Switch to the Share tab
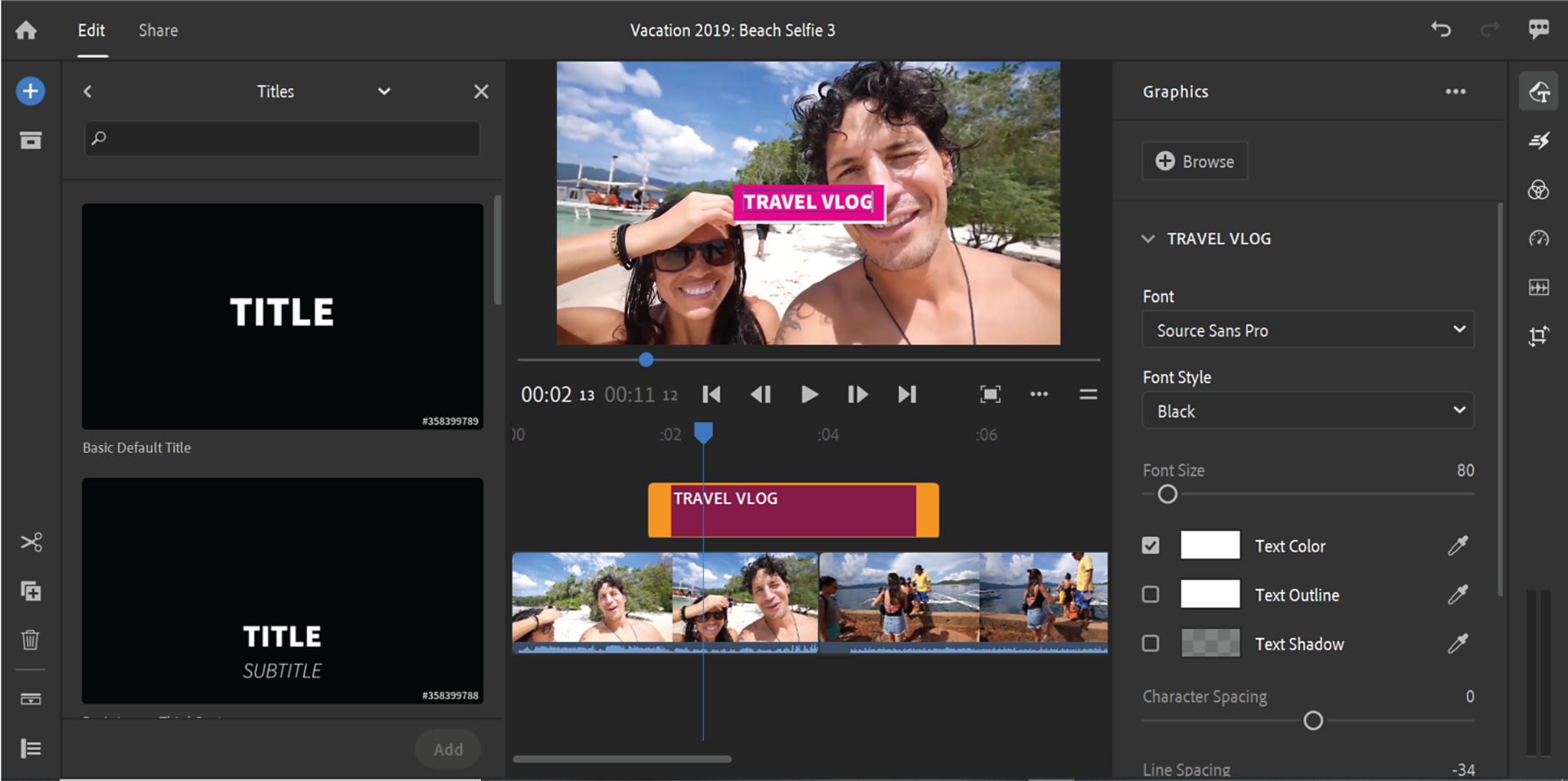Viewport: 1568px width, 781px height. (x=158, y=30)
